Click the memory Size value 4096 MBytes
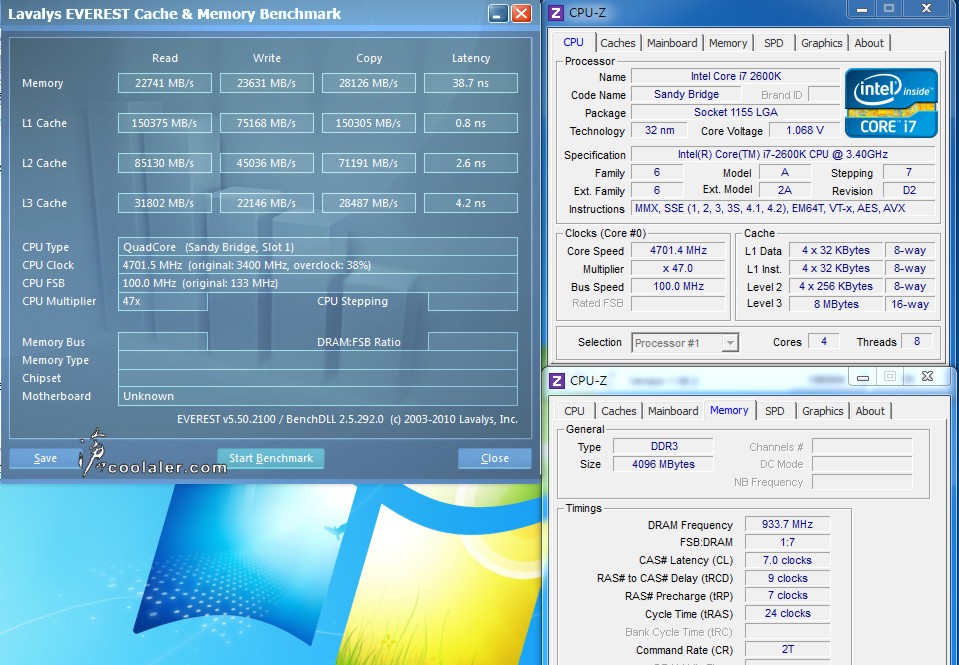The height and width of the screenshot is (665, 959). click(x=664, y=464)
